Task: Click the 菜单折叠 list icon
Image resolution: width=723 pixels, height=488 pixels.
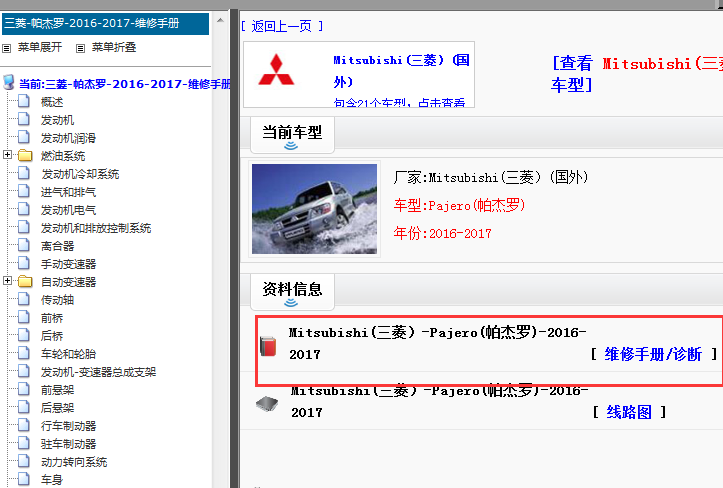Action: click(80, 48)
